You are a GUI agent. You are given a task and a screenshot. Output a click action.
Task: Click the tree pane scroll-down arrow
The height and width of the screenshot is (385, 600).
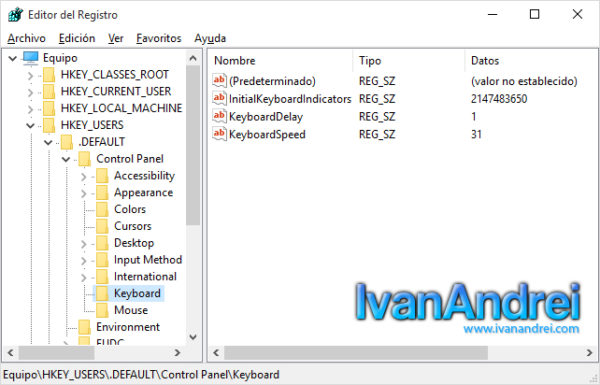coord(193,337)
